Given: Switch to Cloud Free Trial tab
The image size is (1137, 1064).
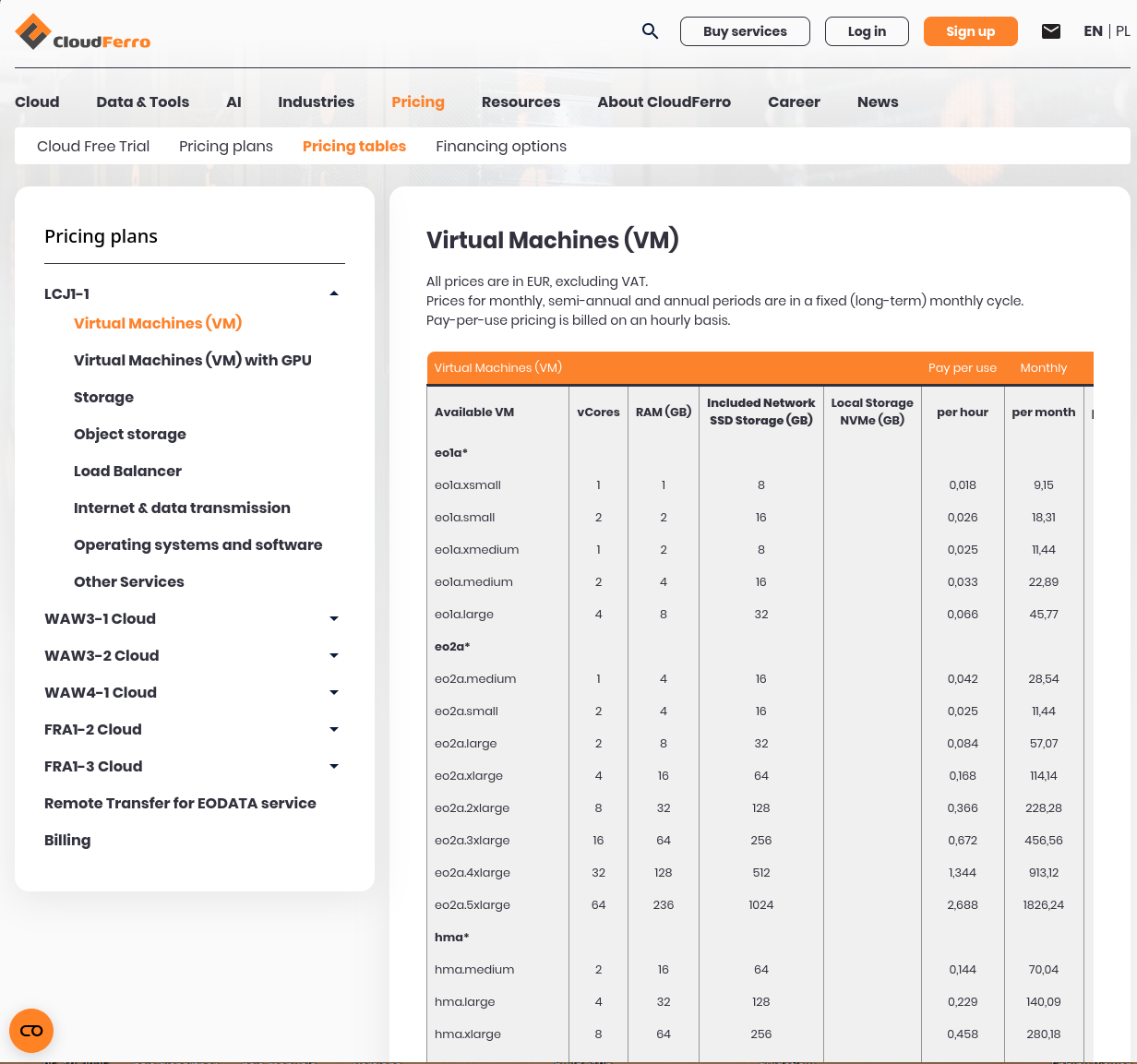Looking at the screenshot, I should tap(93, 146).
